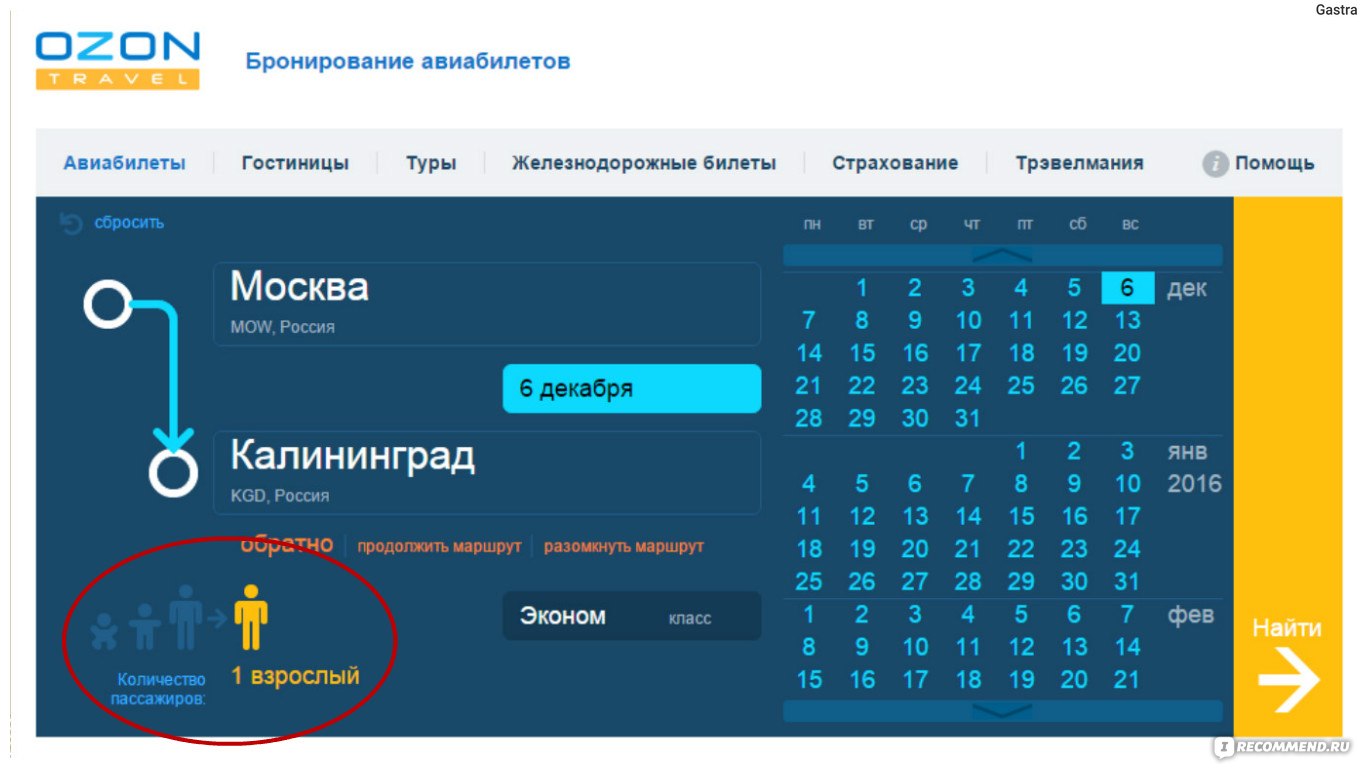Choose December 24 in the calendar

point(968,386)
